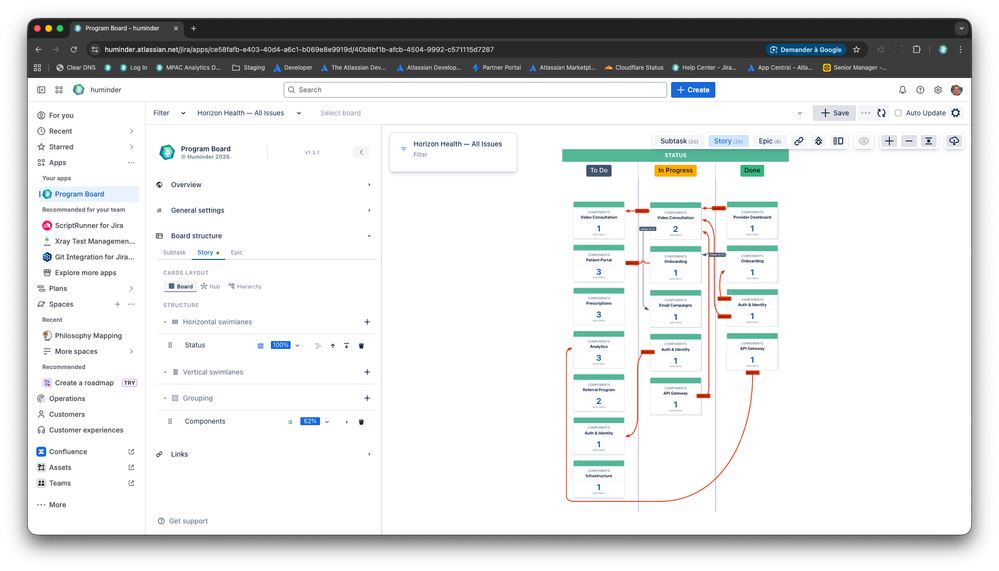
Task: Switch to Epic tab in Board structure
Action: coord(236,253)
